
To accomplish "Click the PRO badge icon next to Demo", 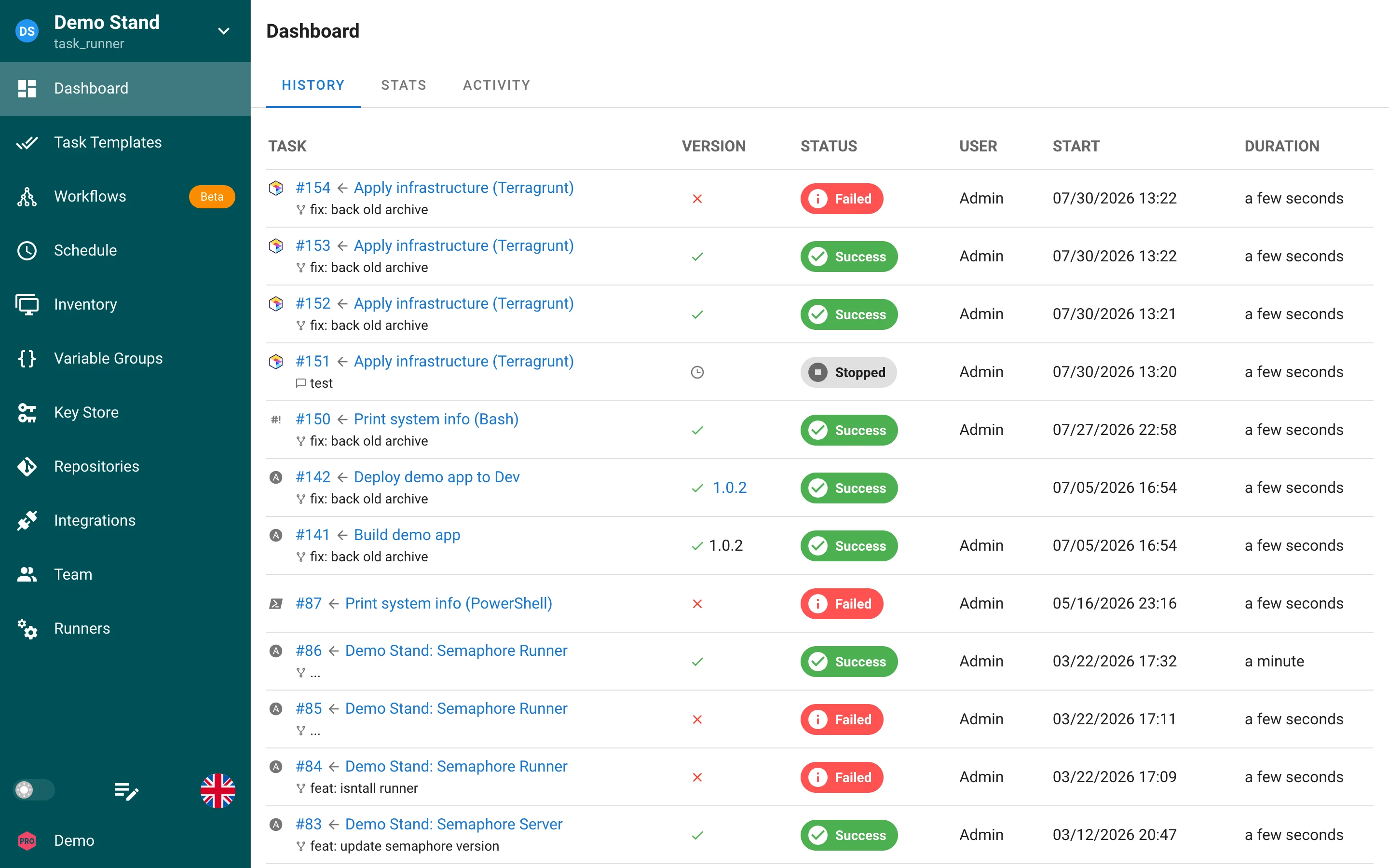I will click(27, 841).
